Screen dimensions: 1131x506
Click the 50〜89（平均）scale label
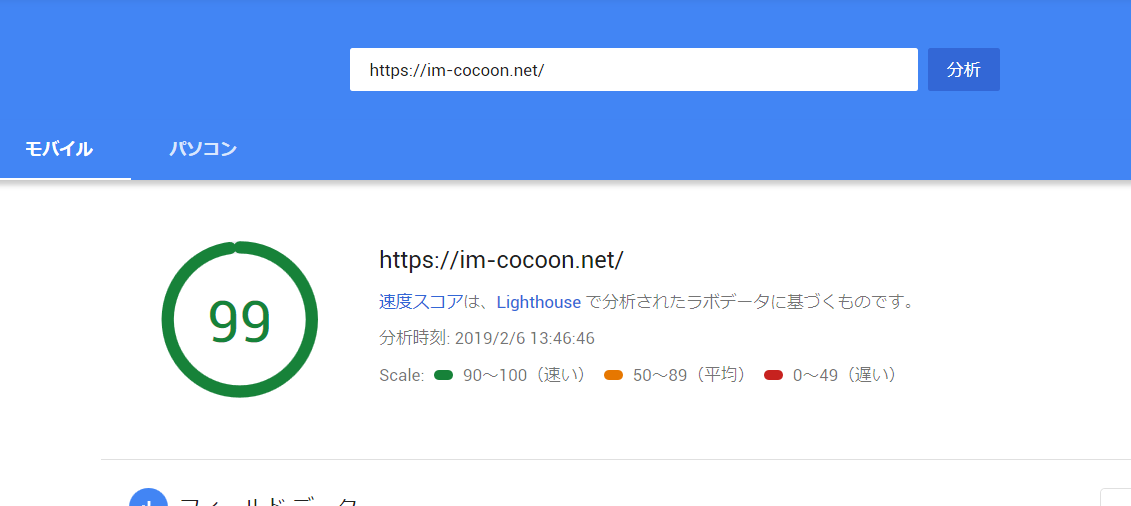point(690,375)
